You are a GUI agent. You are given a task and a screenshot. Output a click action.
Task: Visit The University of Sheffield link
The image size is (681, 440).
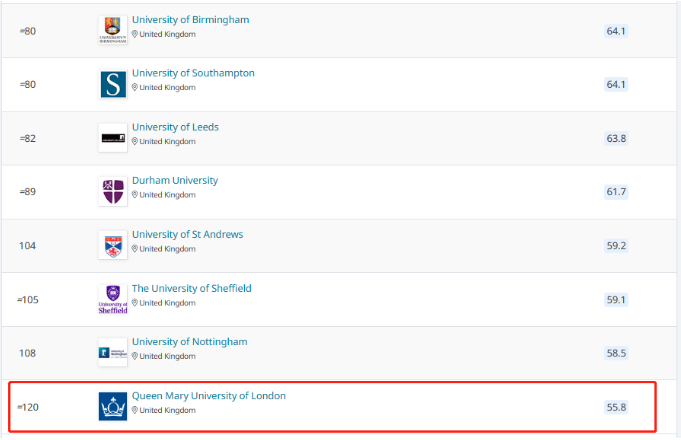click(x=191, y=289)
